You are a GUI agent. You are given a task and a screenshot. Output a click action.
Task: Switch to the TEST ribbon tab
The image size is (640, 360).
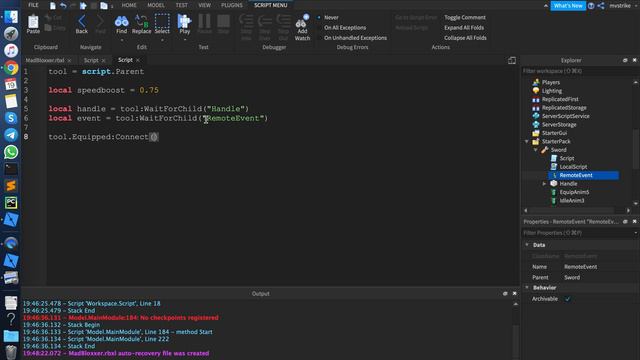coord(182,5)
